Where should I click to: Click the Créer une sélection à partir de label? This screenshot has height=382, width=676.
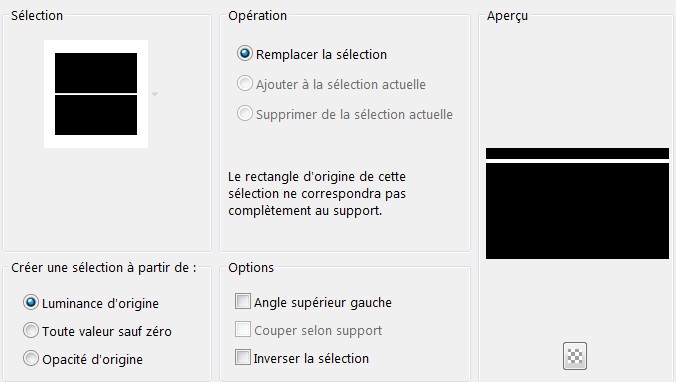[104, 268]
